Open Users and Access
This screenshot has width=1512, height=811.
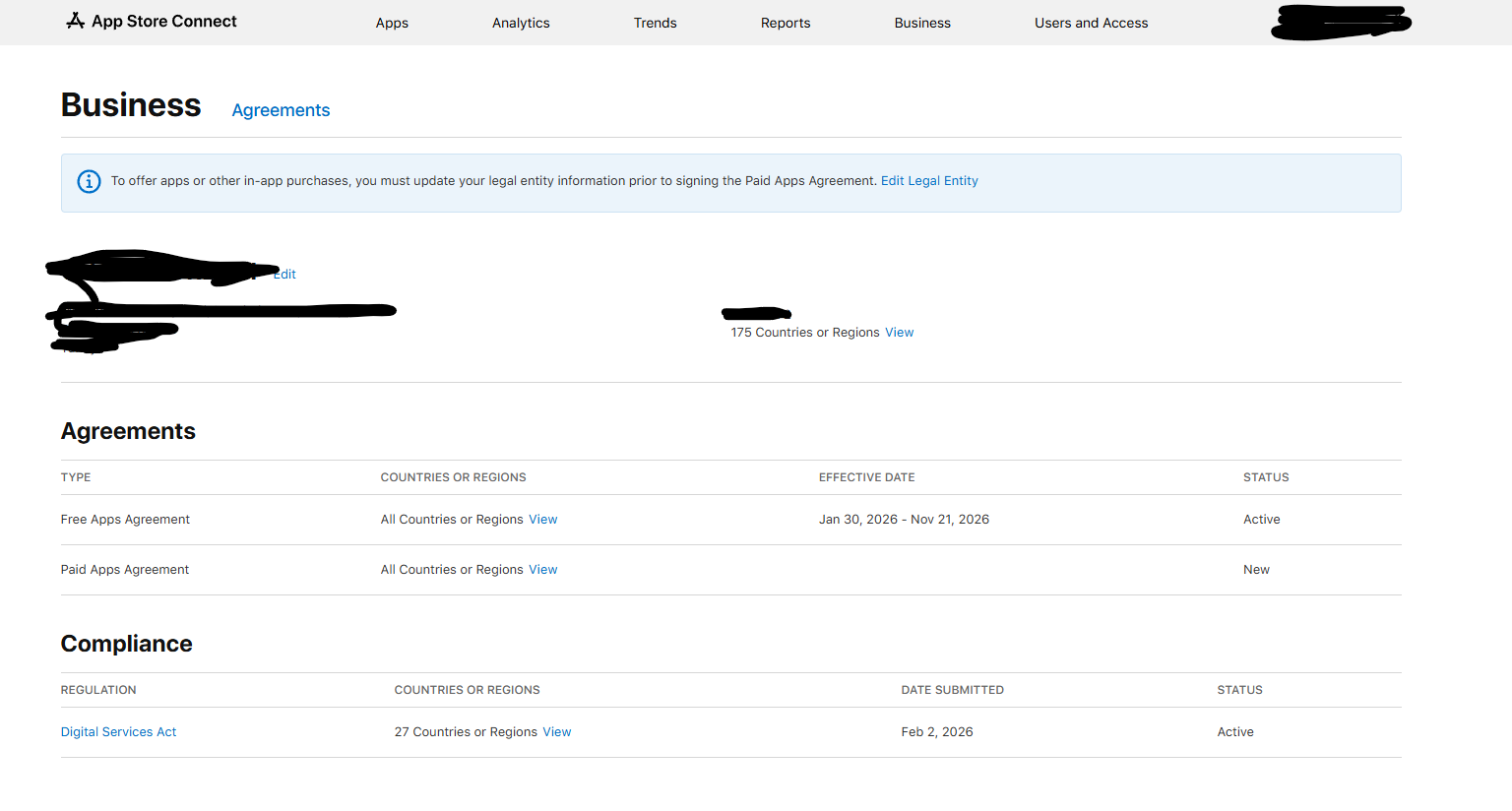[x=1091, y=23]
